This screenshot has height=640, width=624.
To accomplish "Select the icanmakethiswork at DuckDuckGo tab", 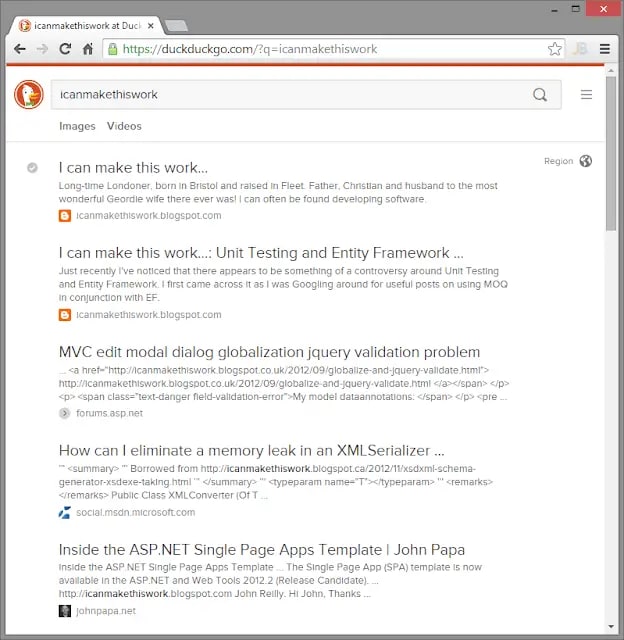I will [87, 26].
